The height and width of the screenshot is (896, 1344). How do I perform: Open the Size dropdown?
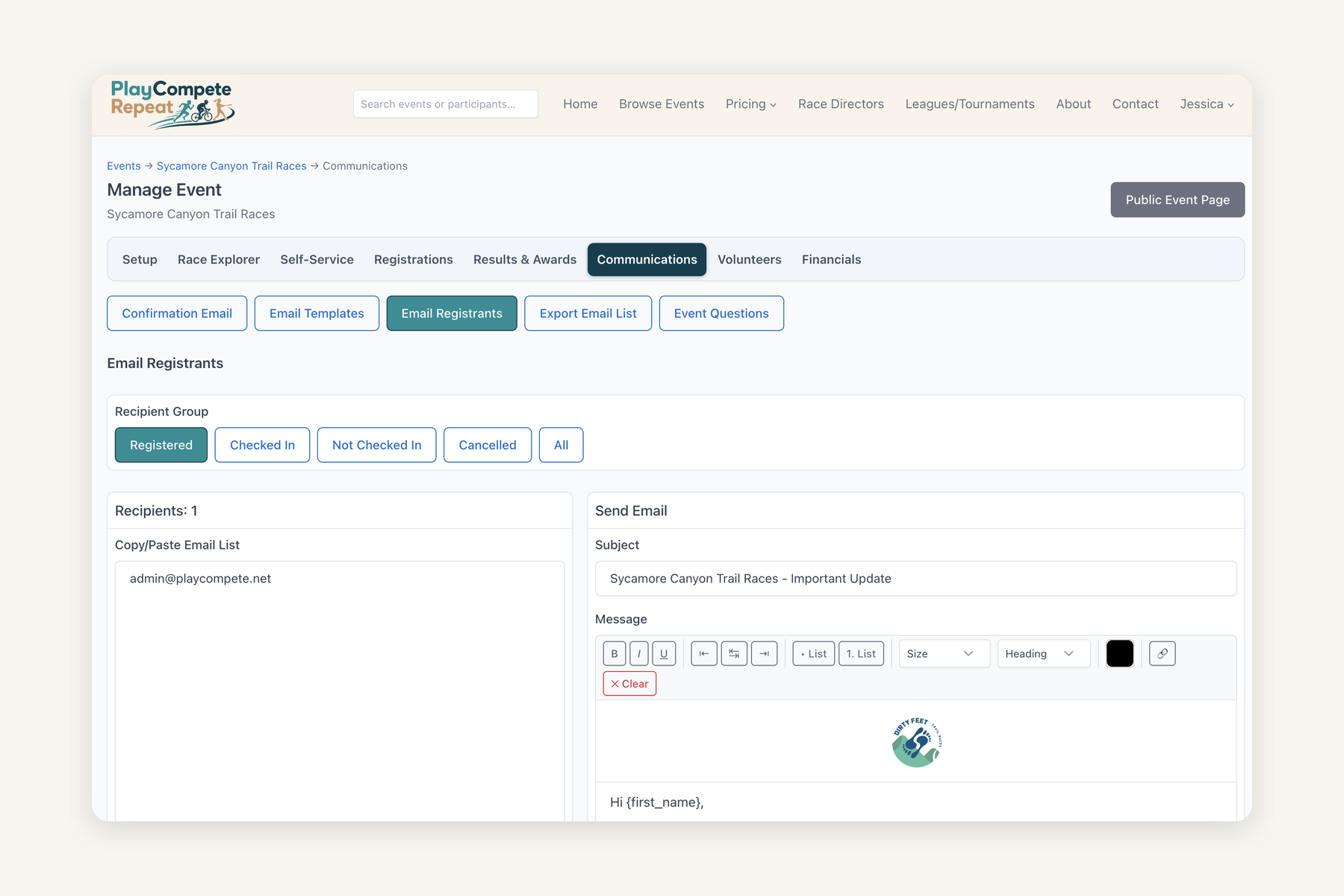coord(944,653)
